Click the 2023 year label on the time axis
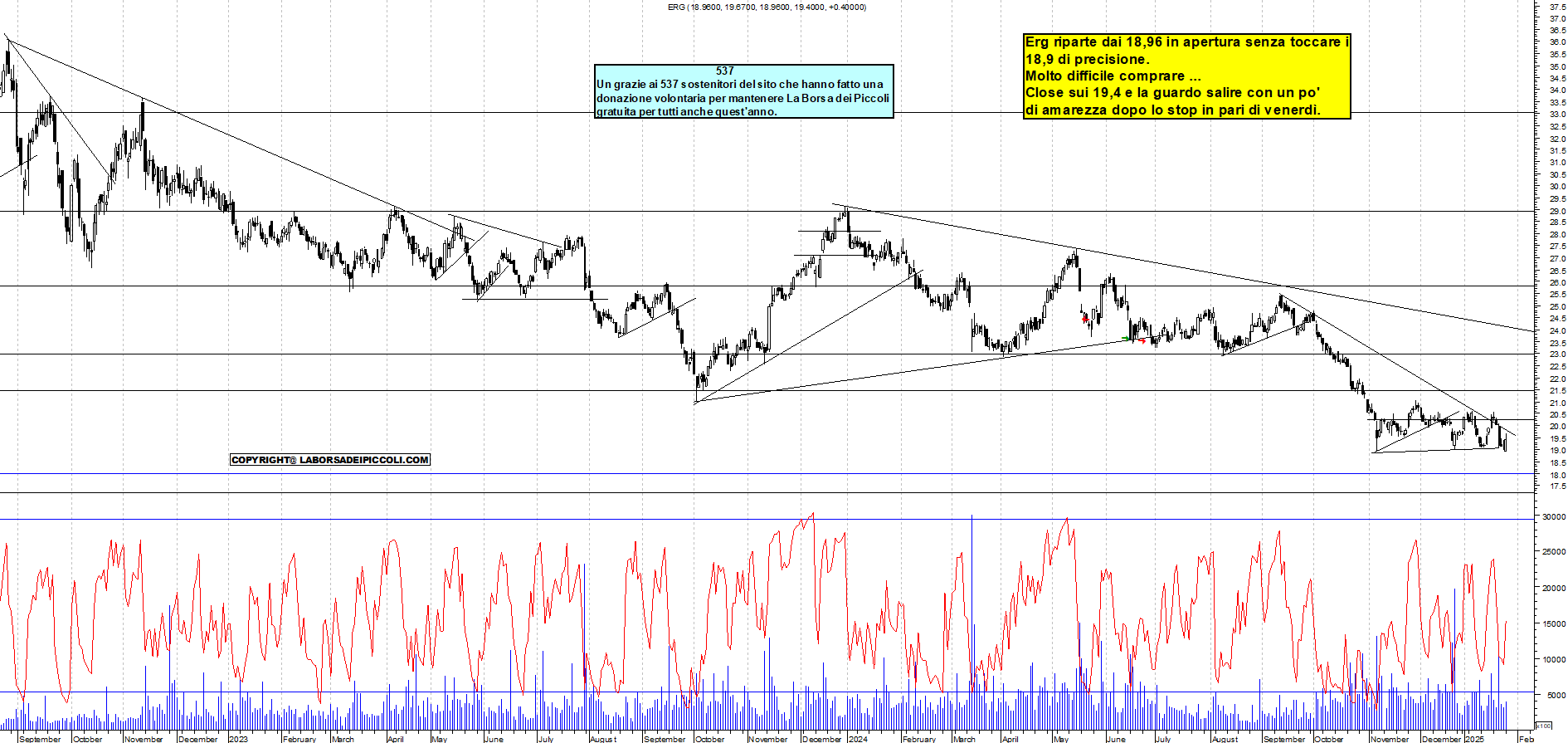Screen dimensions: 1568x743 tap(238, 739)
